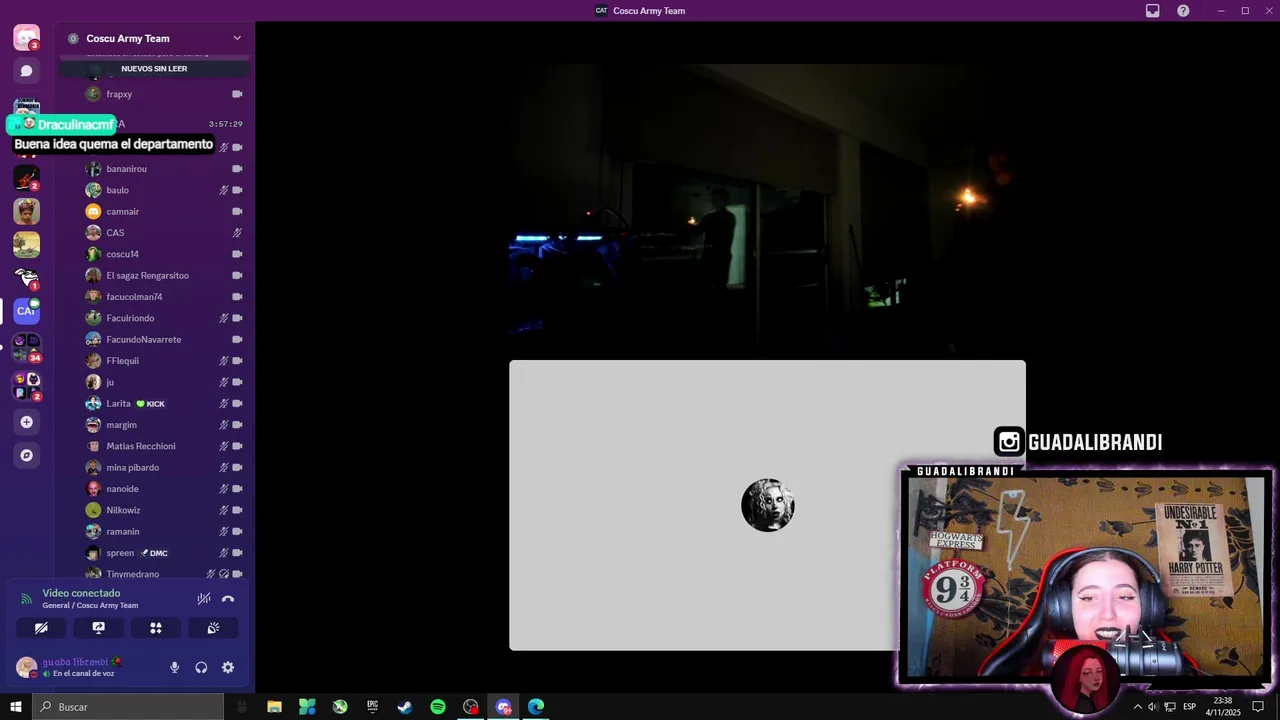Image resolution: width=1280 pixels, height=720 pixels.
Task: Click the Buscar taskbar search box
Action: pos(128,707)
